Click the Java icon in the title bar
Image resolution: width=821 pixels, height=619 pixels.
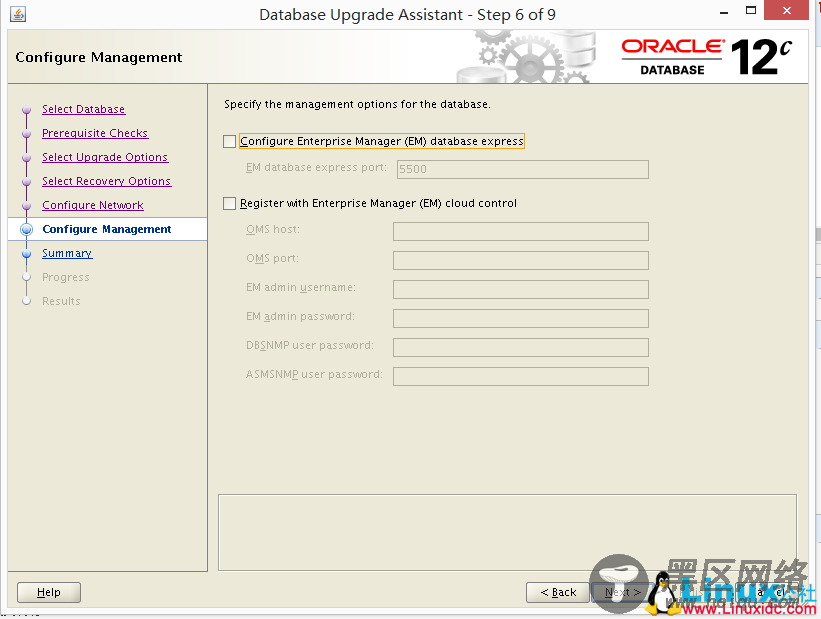[x=18, y=14]
